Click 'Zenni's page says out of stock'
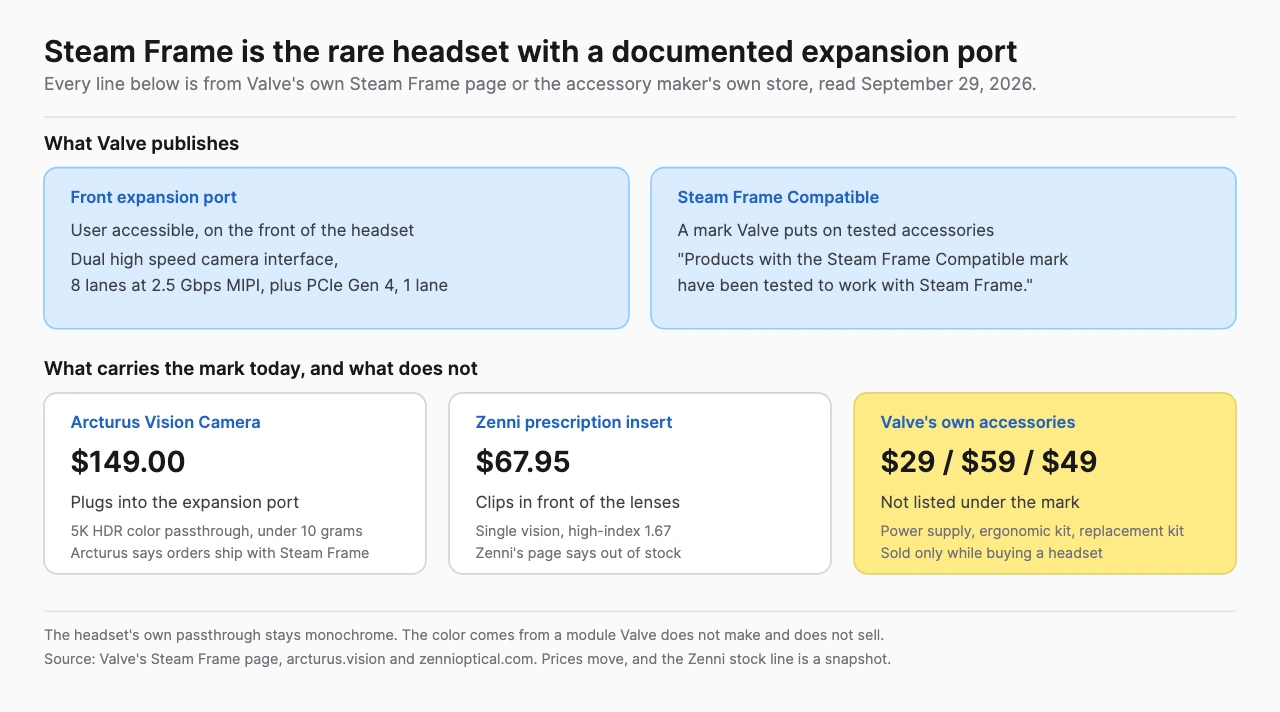This screenshot has height=712, width=1280. pos(578,553)
